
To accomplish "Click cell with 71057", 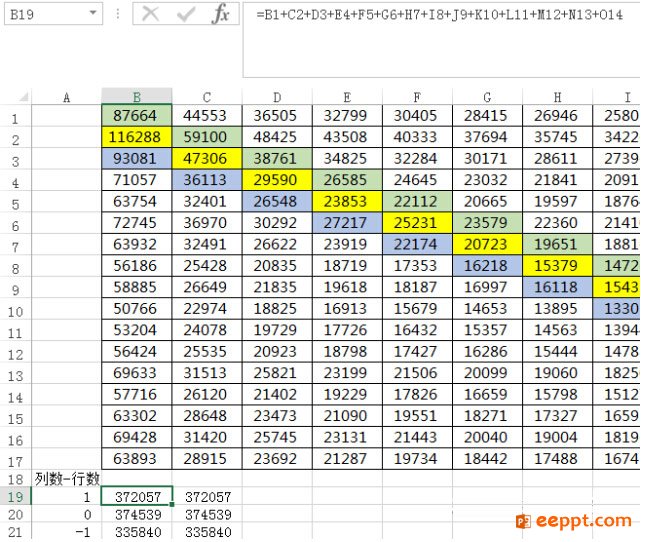I will (x=137, y=180).
